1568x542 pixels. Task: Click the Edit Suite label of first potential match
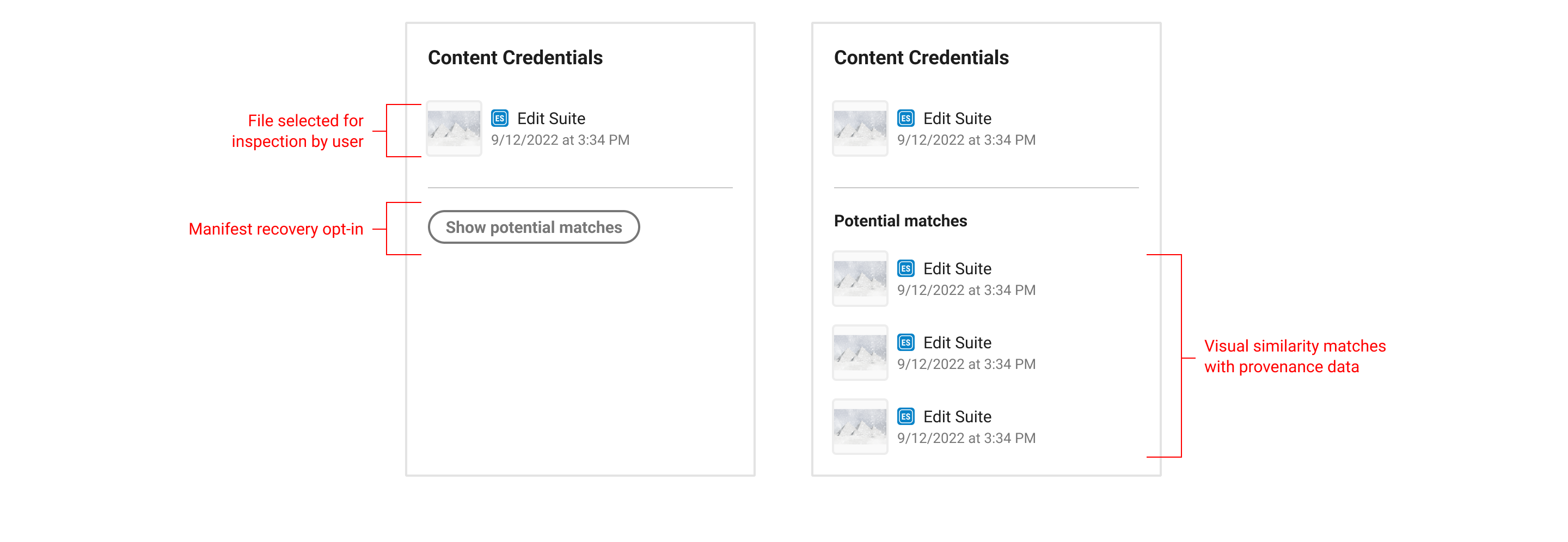point(957,269)
